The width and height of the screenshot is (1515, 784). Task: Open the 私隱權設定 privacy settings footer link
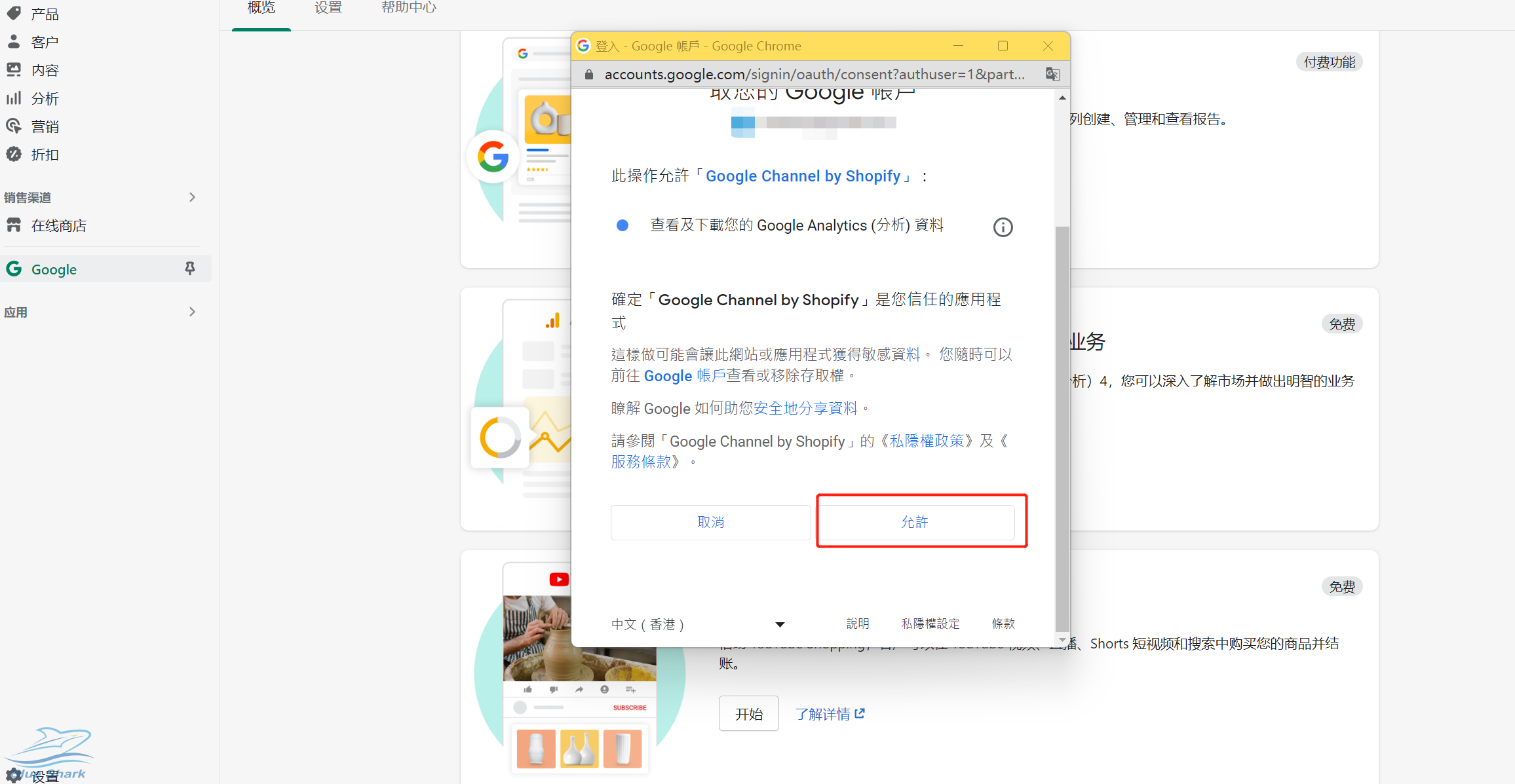point(930,624)
